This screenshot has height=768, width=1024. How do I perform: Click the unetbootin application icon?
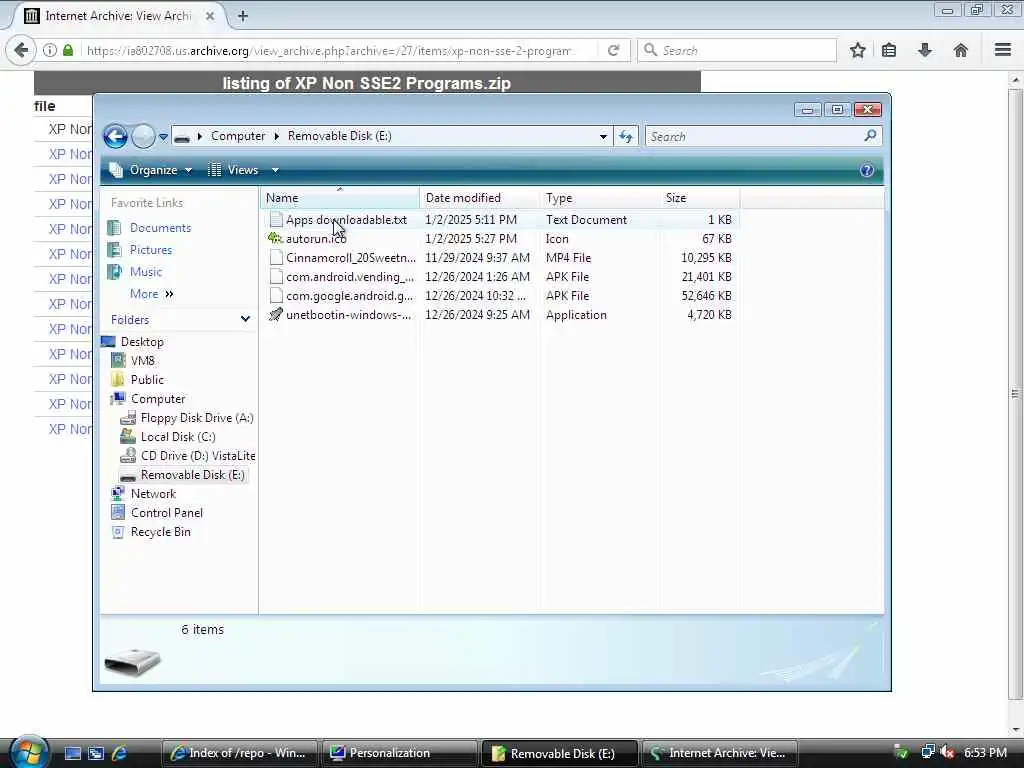tap(276, 315)
